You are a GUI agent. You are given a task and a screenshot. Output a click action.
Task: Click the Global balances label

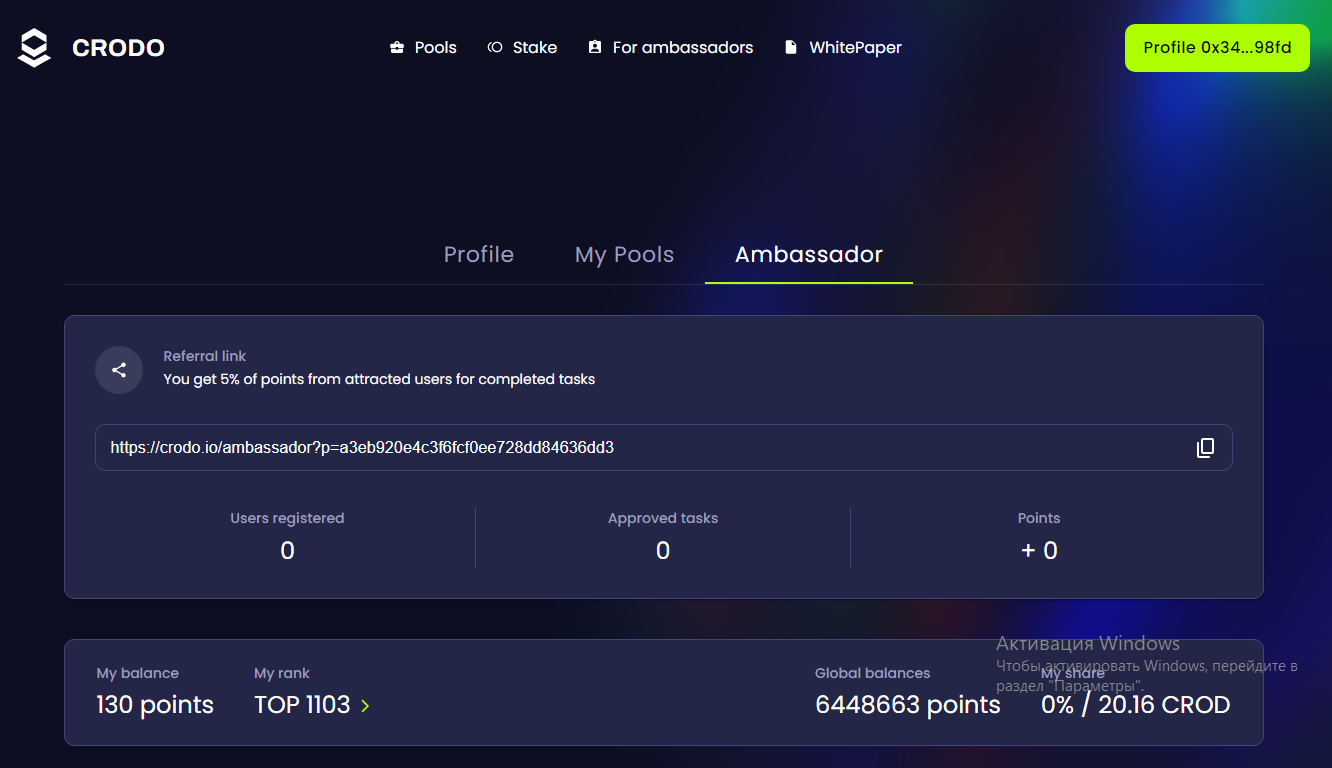pyautogui.click(x=873, y=673)
